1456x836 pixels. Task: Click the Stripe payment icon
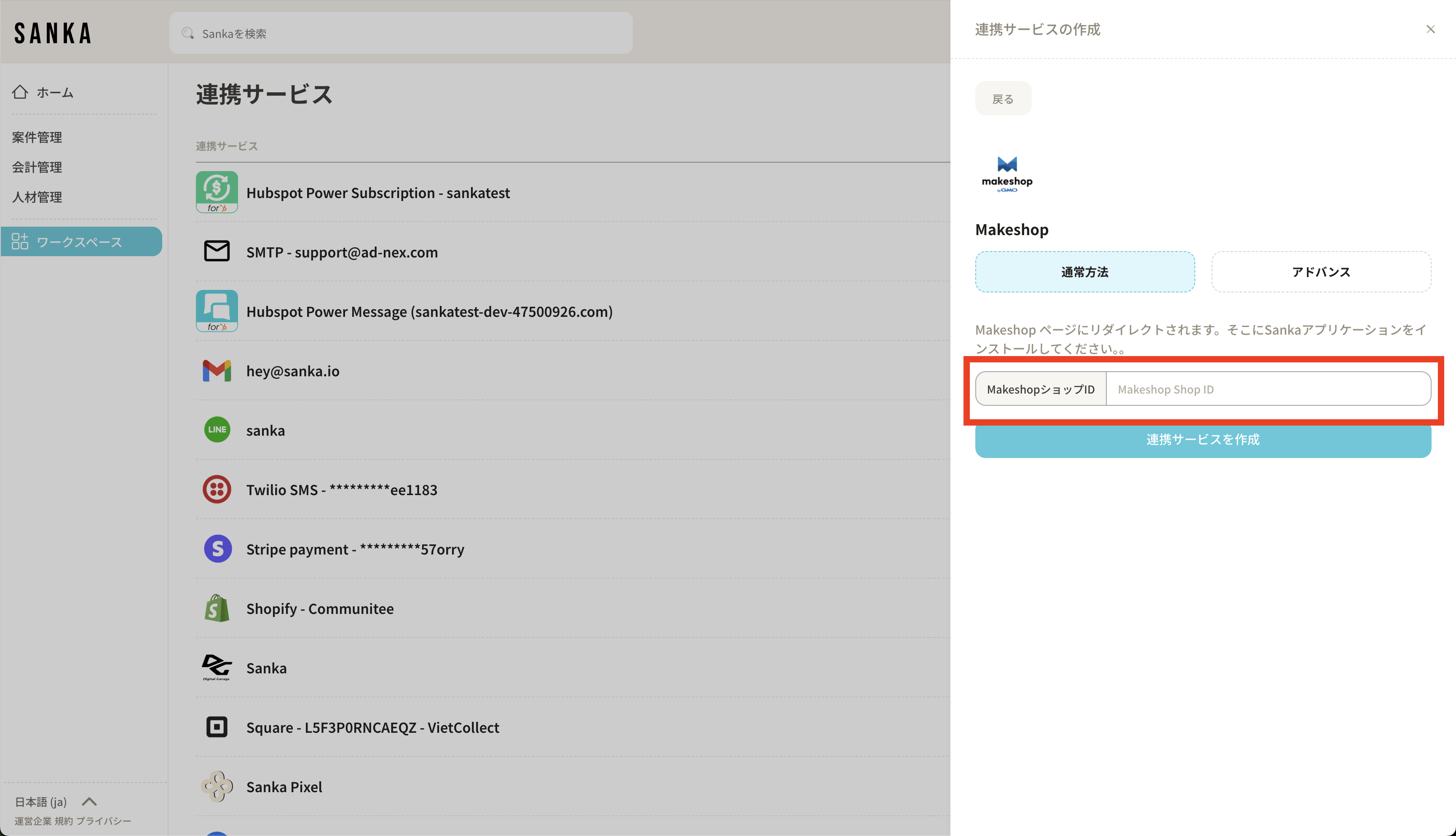coord(217,548)
